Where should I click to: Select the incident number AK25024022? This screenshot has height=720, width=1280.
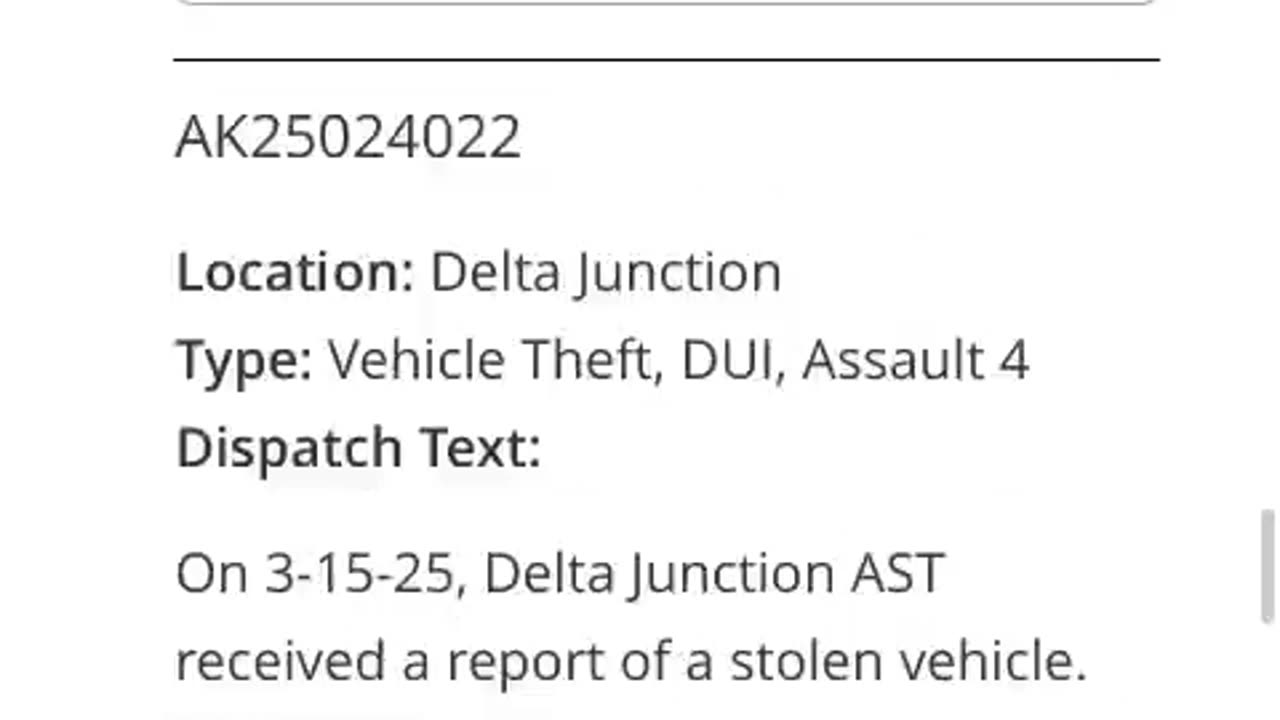coord(348,137)
